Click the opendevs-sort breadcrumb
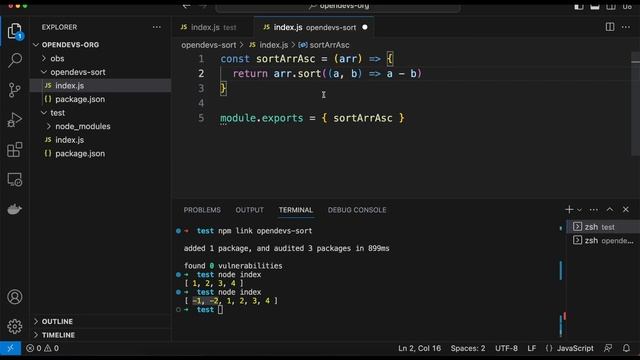The height and width of the screenshot is (360, 640). pos(209,45)
